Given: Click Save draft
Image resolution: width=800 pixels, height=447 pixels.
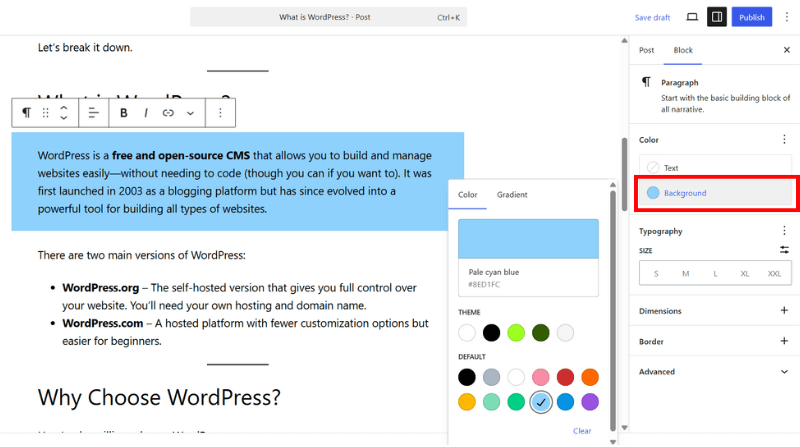Looking at the screenshot, I should (652, 17).
